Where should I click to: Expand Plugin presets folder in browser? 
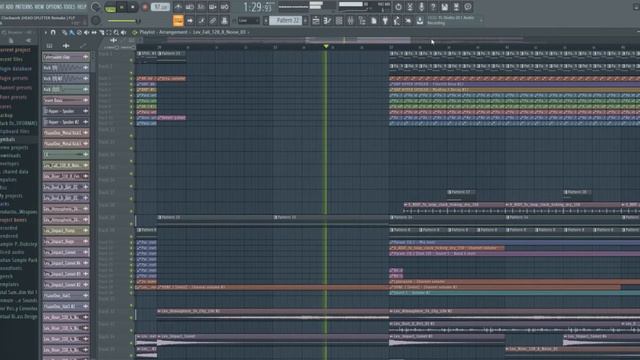pos(14,78)
